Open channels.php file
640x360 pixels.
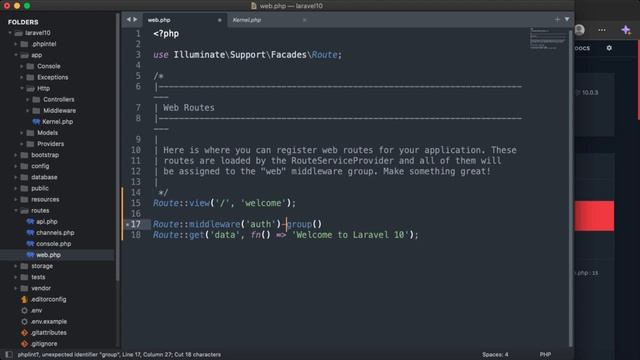pyautogui.click(x=55, y=233)
